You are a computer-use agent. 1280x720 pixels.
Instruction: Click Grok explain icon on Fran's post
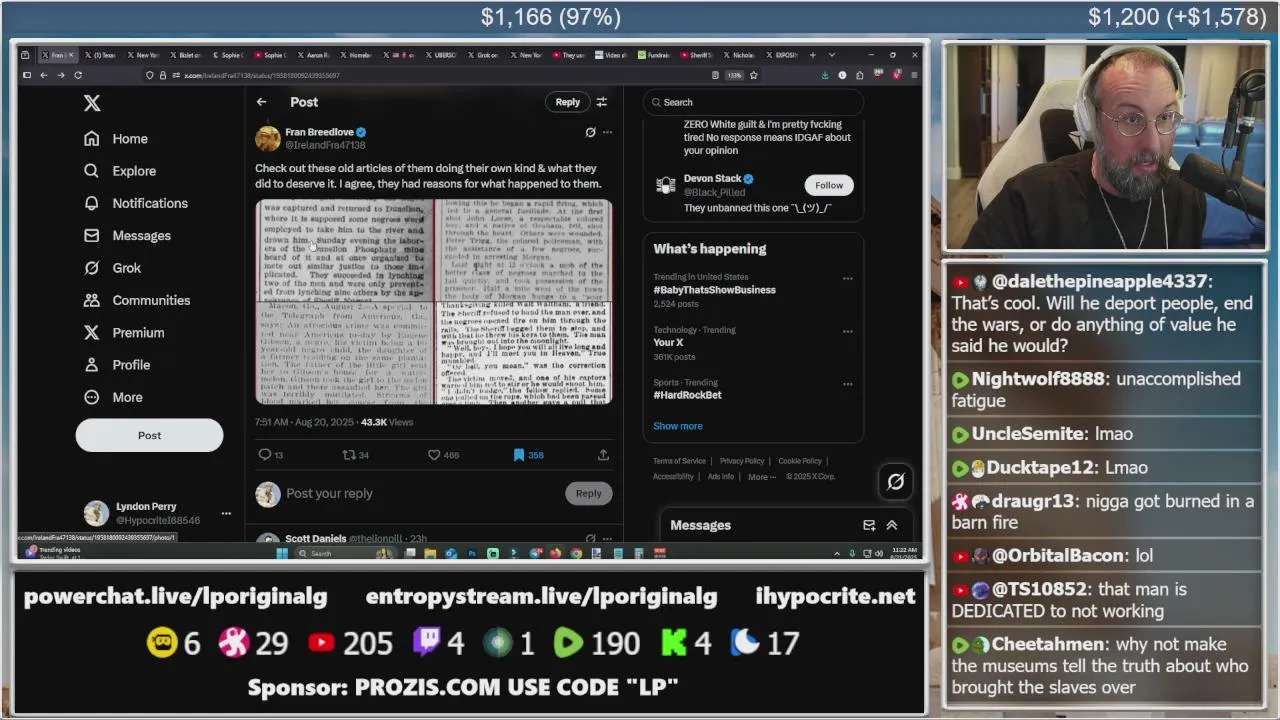click(x=590, y=132)
